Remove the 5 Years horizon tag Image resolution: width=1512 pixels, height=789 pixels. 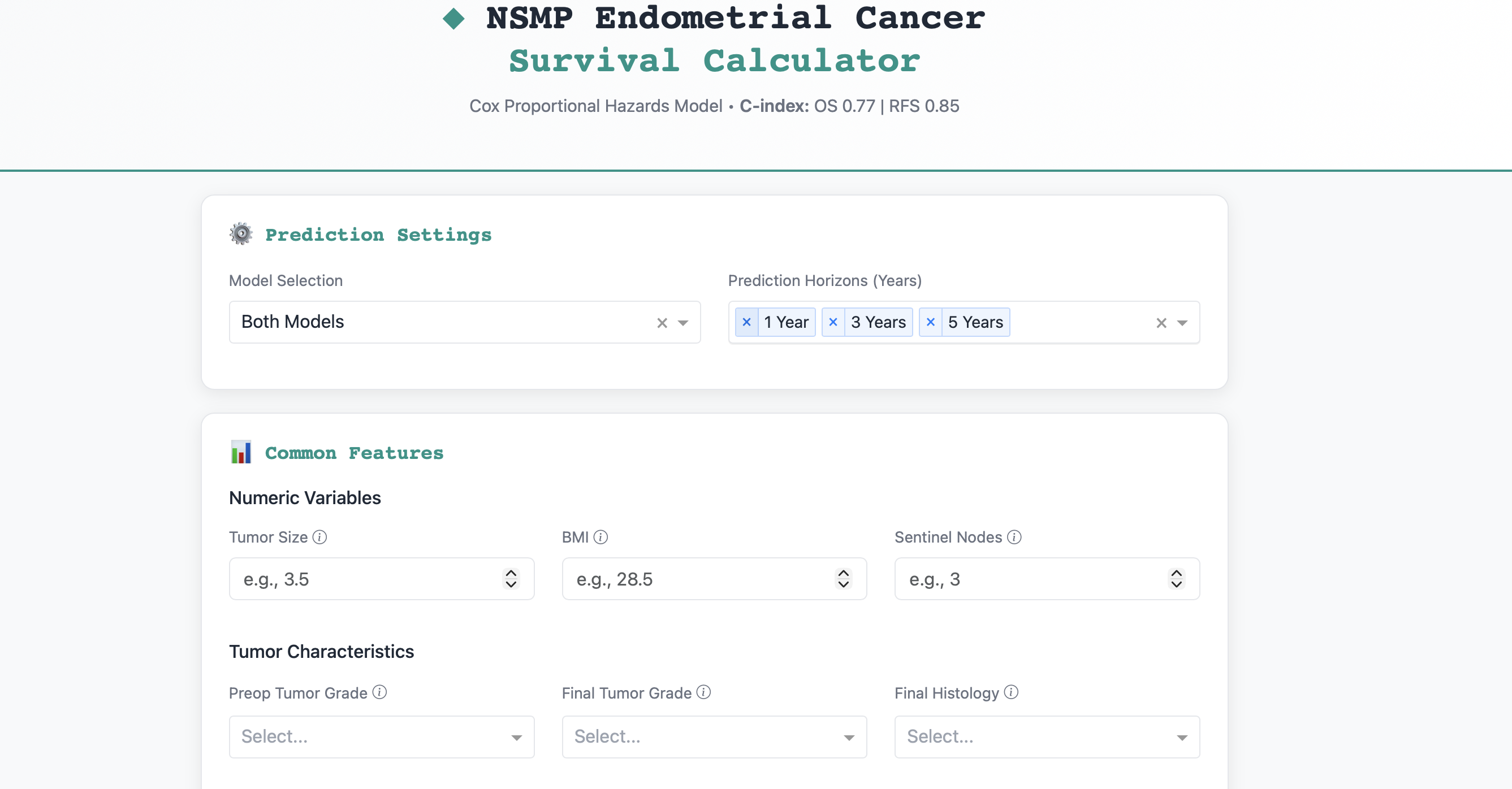click(x=930, y=322)
